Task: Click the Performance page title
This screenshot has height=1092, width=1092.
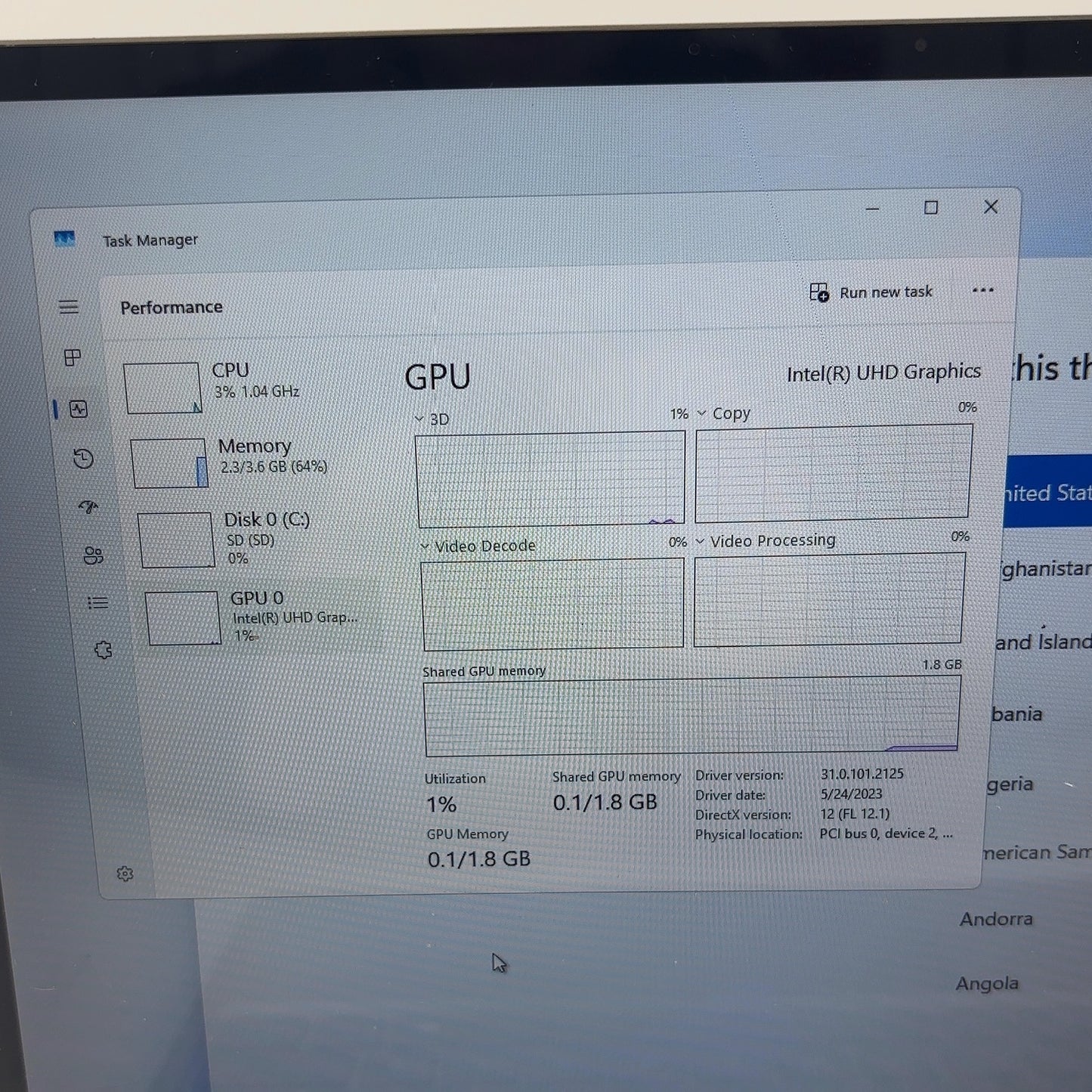Action: point(172,308)
